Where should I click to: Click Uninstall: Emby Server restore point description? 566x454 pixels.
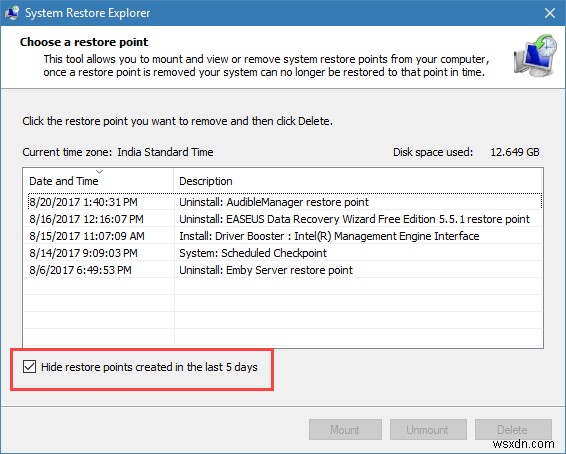point(266,270)
